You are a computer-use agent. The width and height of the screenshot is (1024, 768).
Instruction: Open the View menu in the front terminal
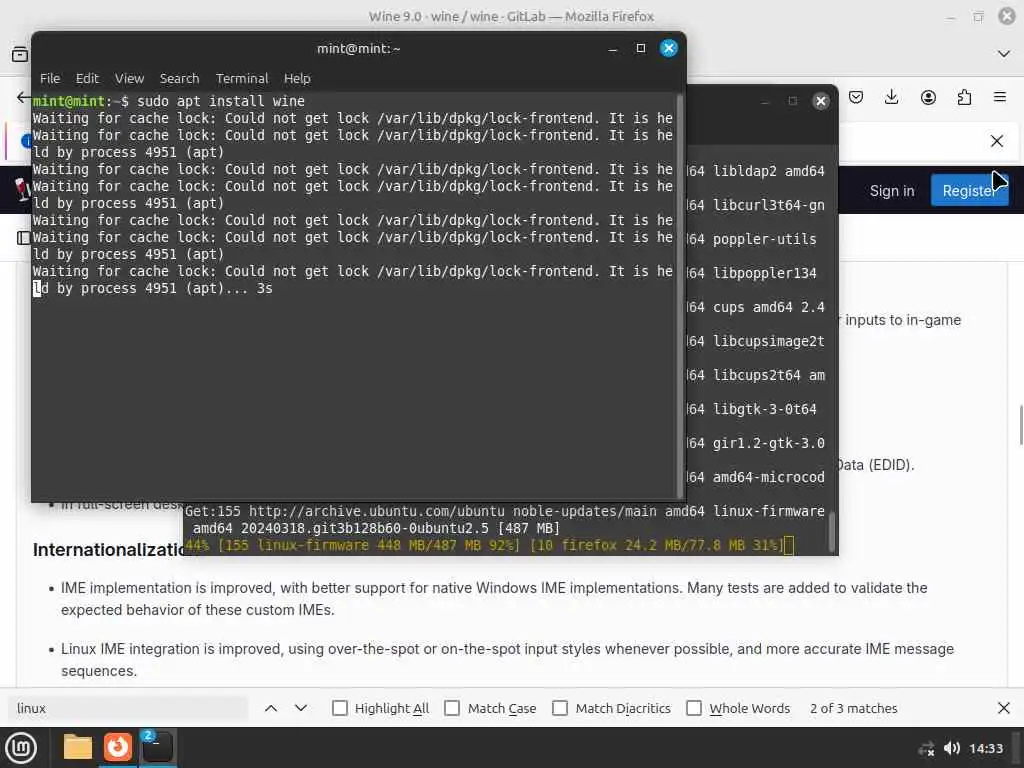pyautogui.click(x=129, y=78)
